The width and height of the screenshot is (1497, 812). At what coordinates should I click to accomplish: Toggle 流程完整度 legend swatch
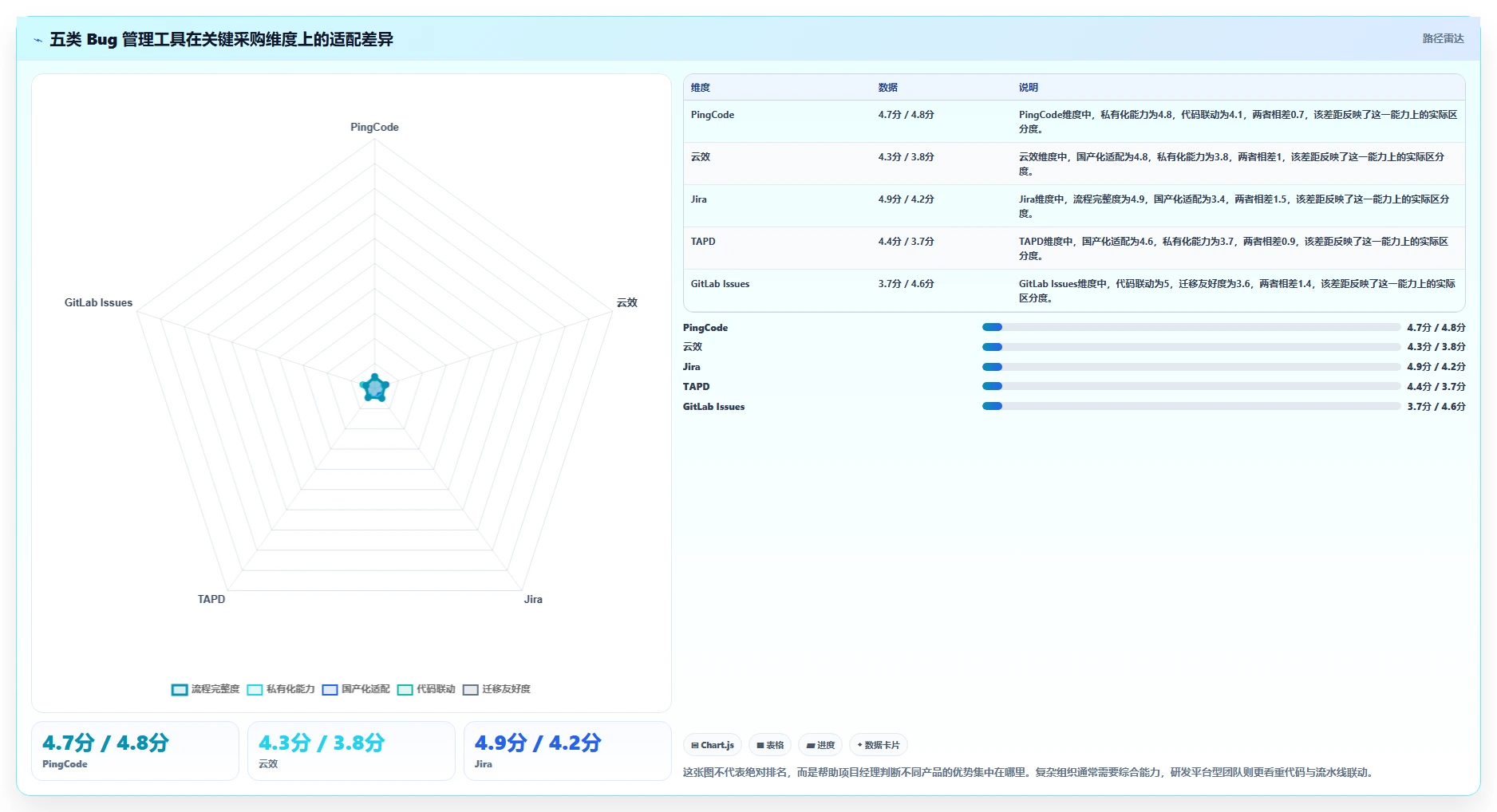tap(180, 690)
